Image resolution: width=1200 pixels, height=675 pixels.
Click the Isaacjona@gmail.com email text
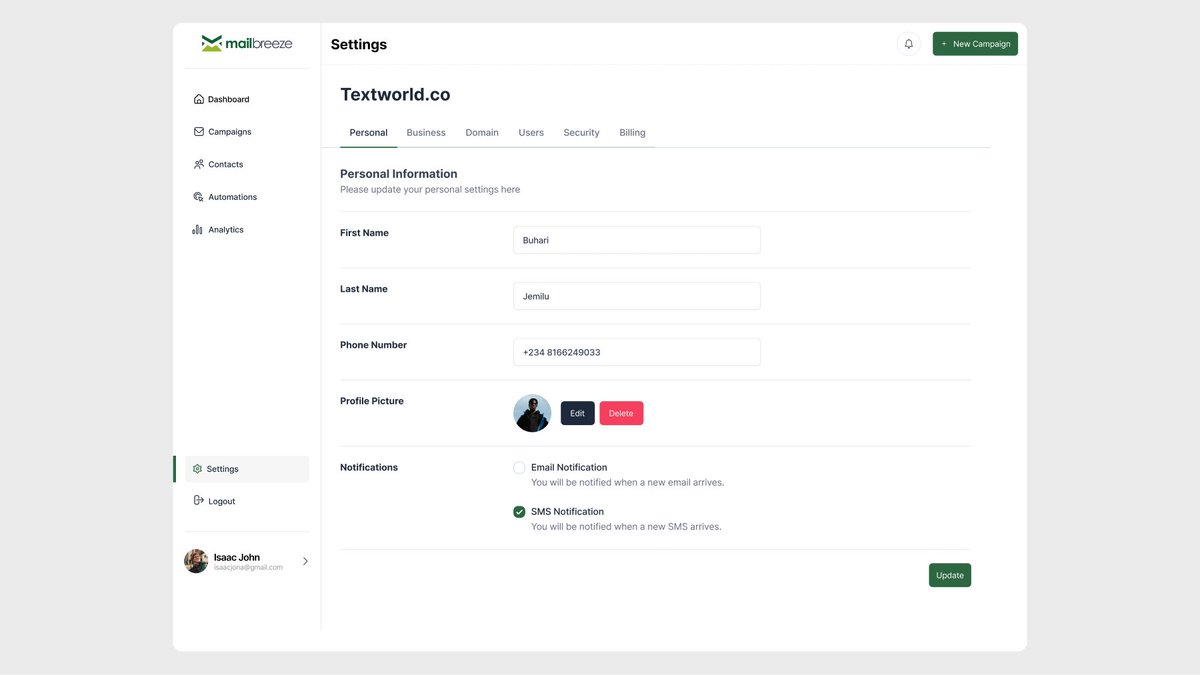(x=248, y=568)
